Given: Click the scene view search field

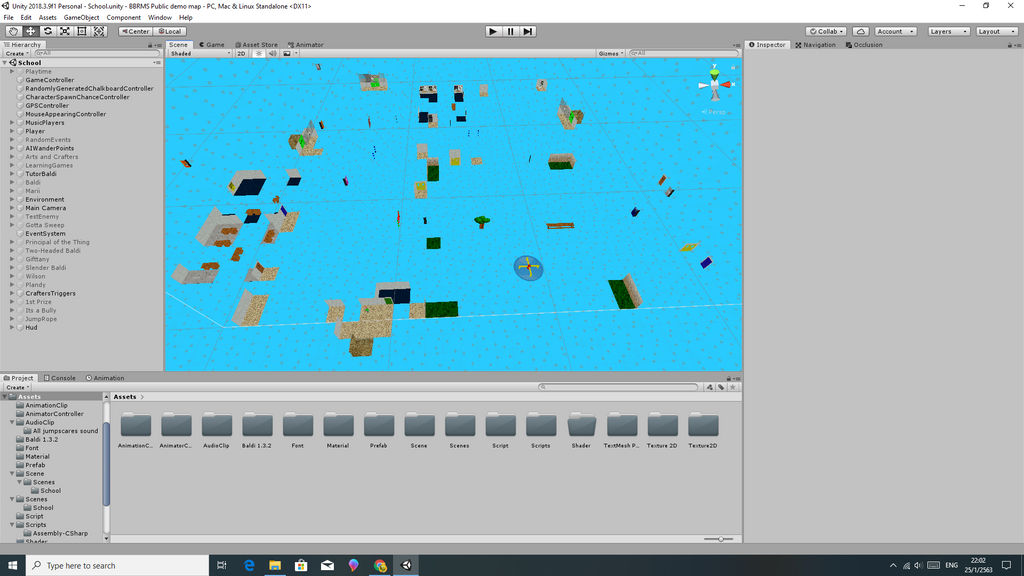Looking at the screenshot, I should pyautogui.click(x=683, y=54).
